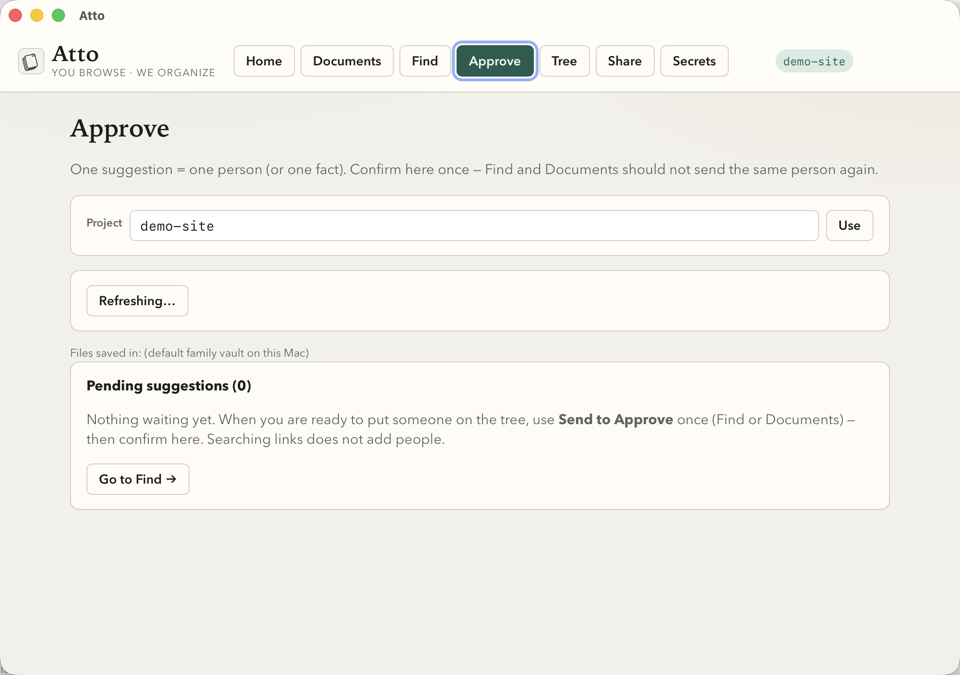Focus the Project name input field
This screenshot has height=675, width=960.
(x=474, y=225)
